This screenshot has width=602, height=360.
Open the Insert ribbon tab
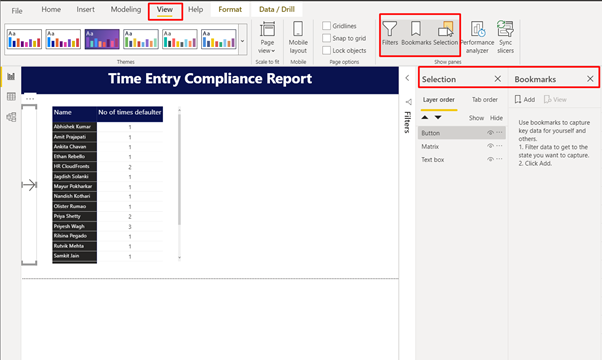pyautogui.click(x=85, y=10)
